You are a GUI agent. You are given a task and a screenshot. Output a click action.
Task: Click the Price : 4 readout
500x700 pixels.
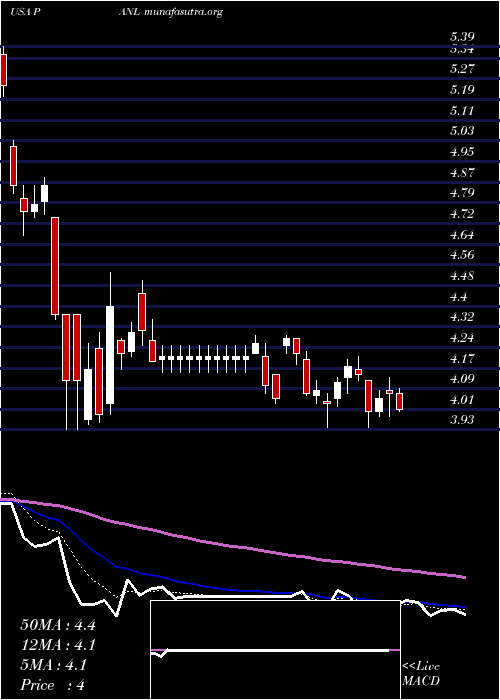(x=53, y=685)
